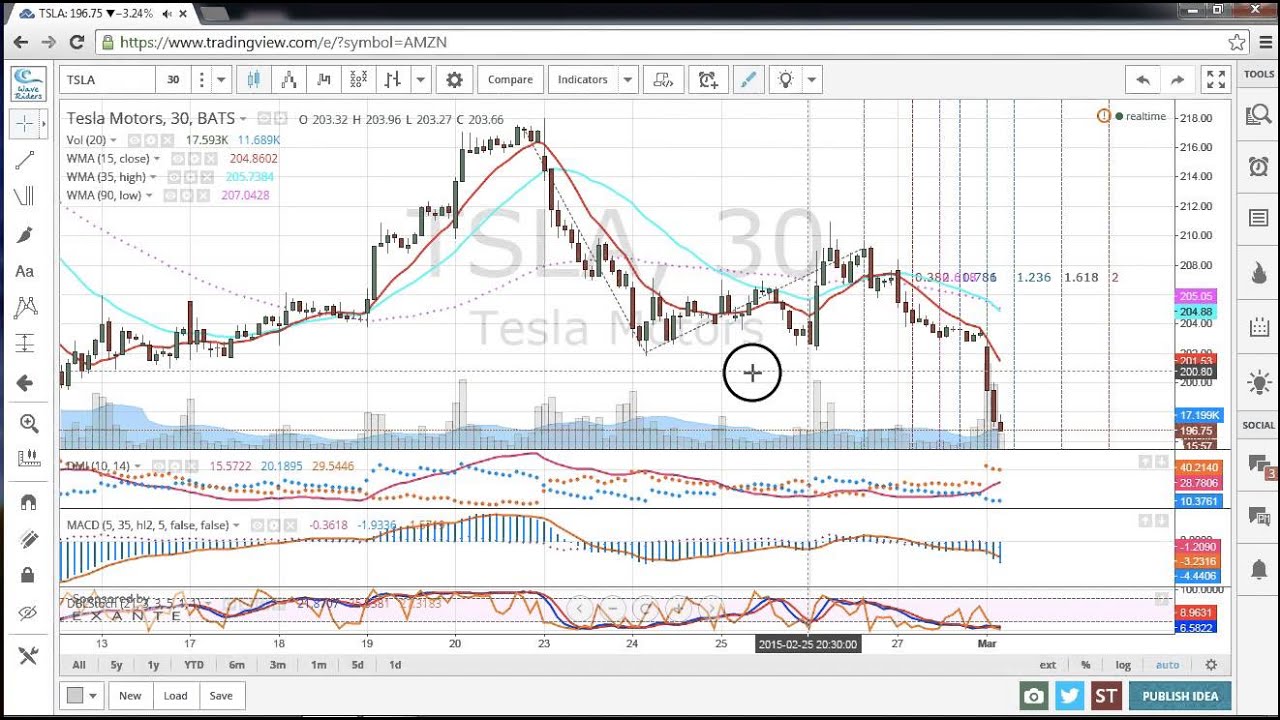
Task: Open alerts alarm clock in sidebar
Action: pos(1259,166)
